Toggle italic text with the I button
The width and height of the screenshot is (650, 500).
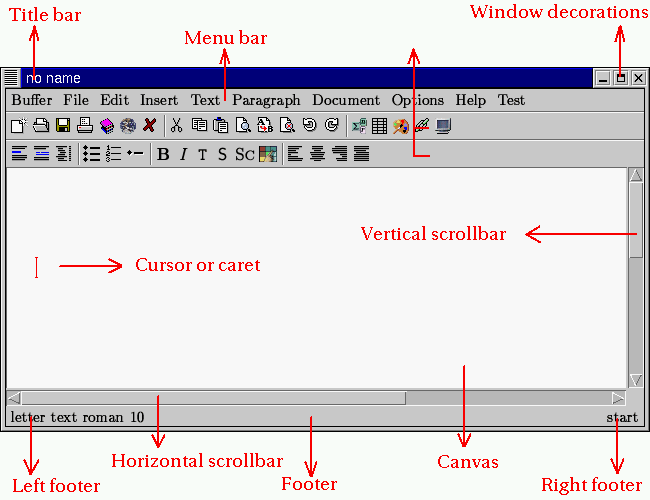pyautogui.click(x=183, y=154)
